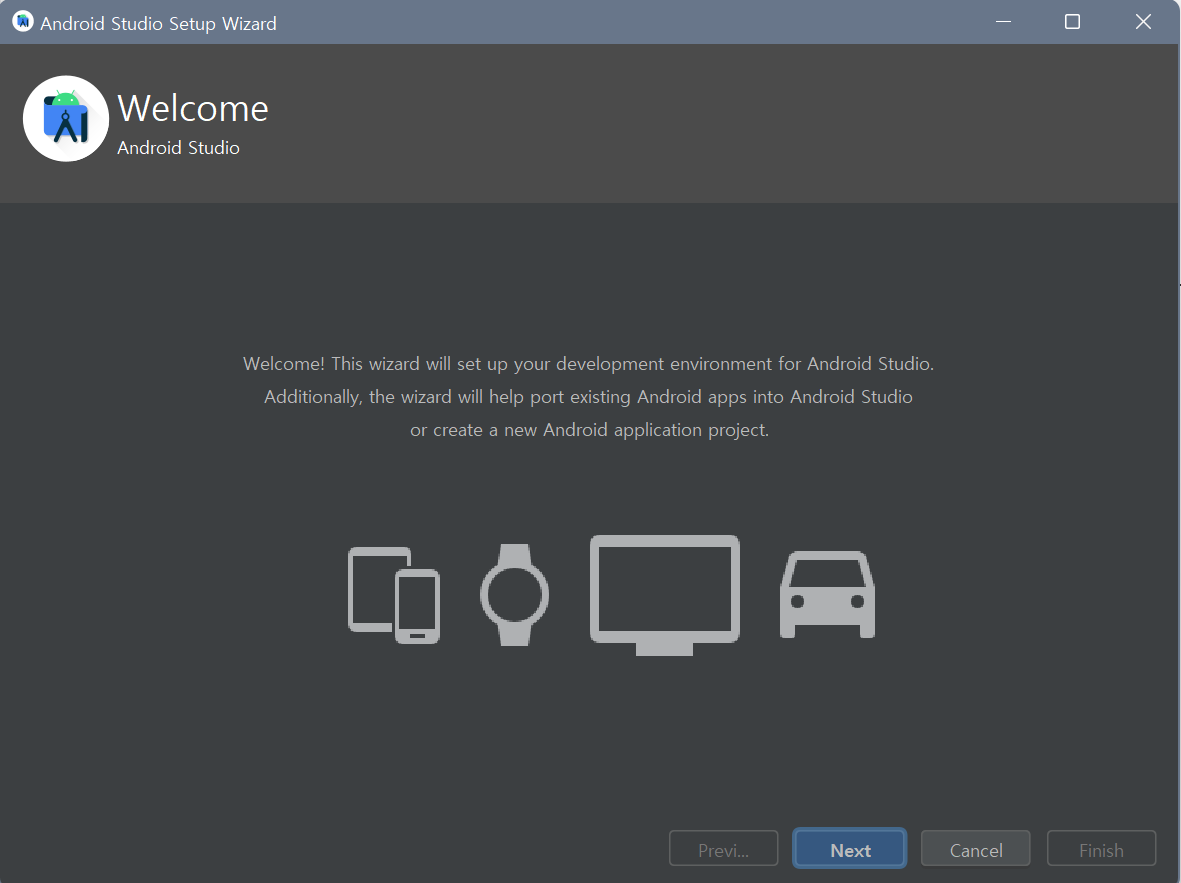Click the disabled Previous button

[x=723, y=849]
